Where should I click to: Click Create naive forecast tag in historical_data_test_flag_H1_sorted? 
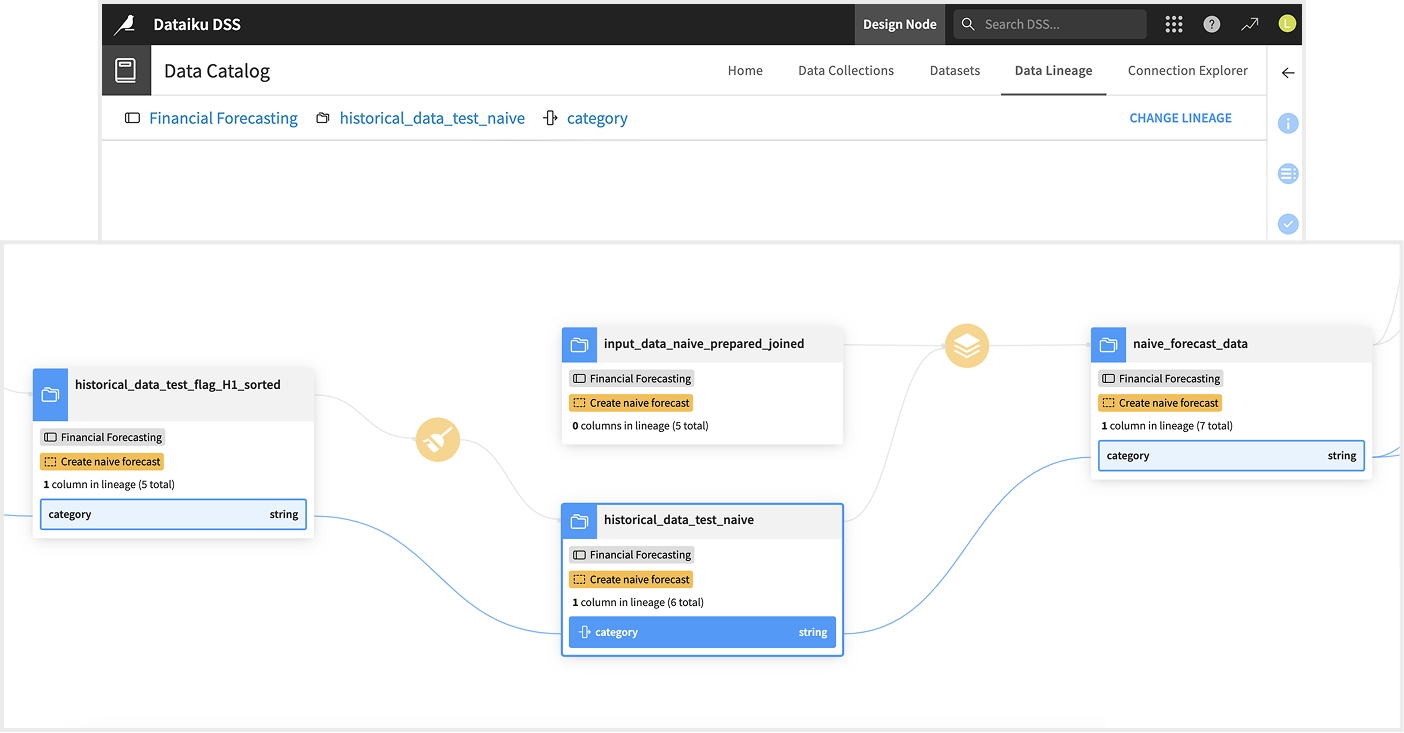102,462
